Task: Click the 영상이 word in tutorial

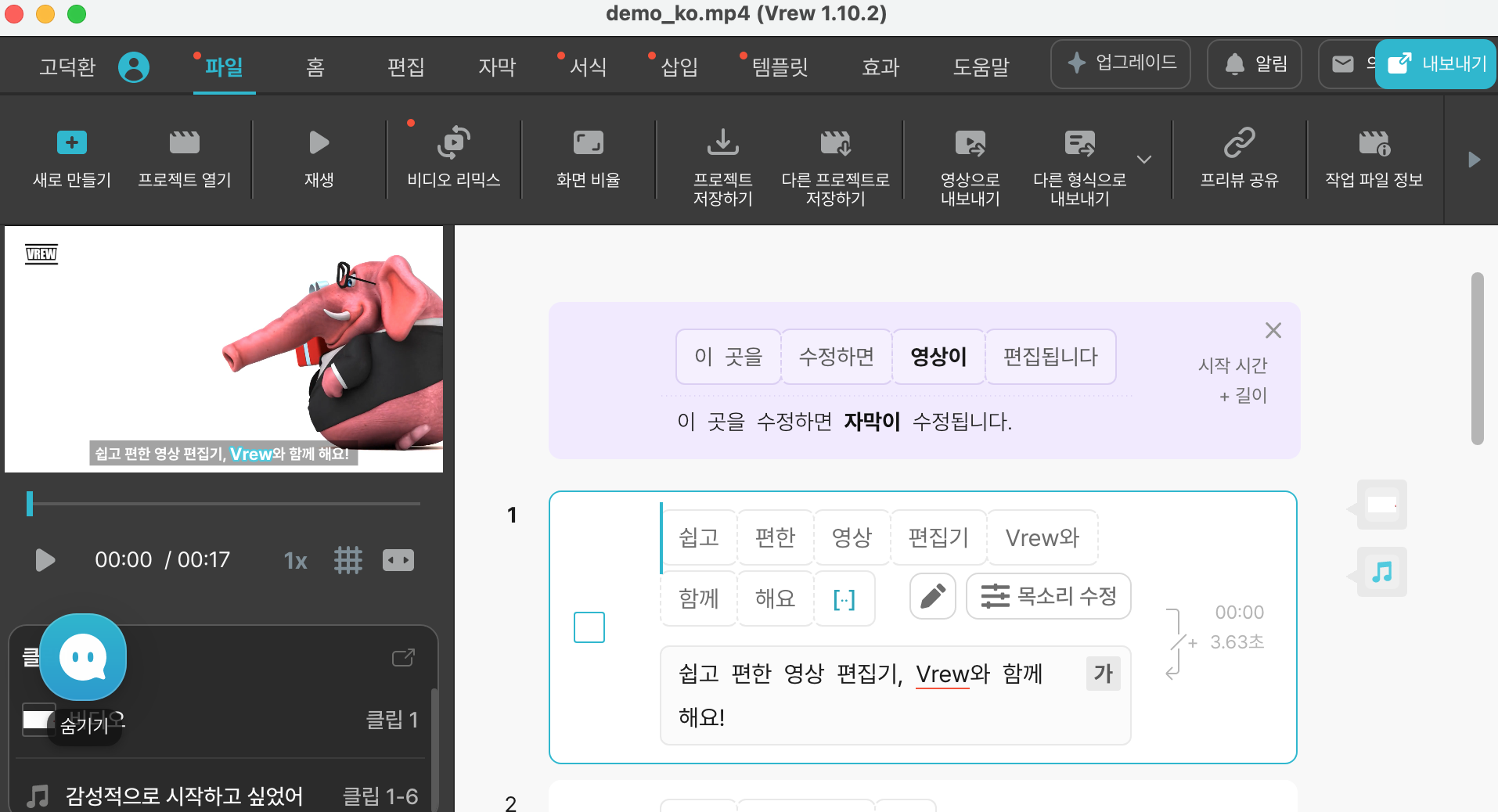Action: pos(938,357)
